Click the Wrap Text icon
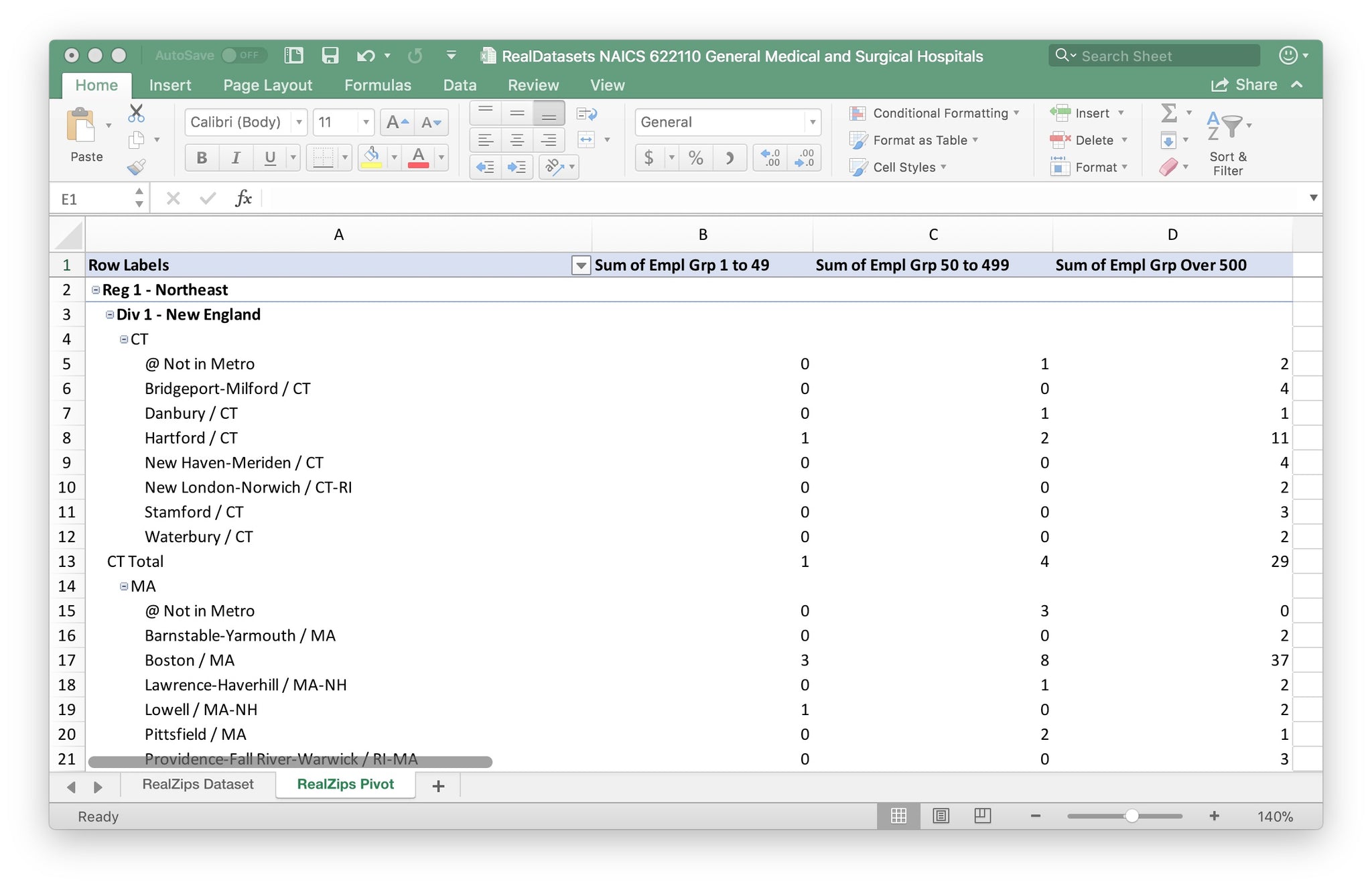 [x=586, y=113]
